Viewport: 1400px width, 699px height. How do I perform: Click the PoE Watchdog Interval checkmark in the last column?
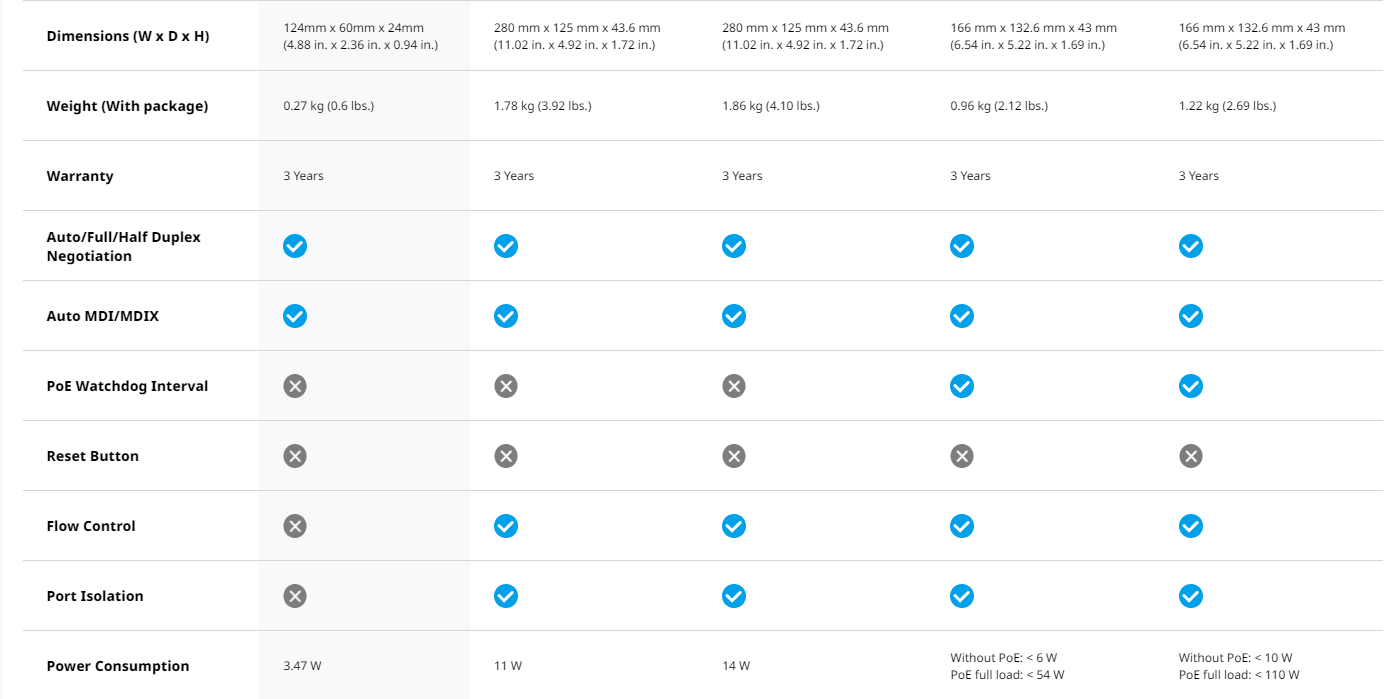click(1190, 386)
